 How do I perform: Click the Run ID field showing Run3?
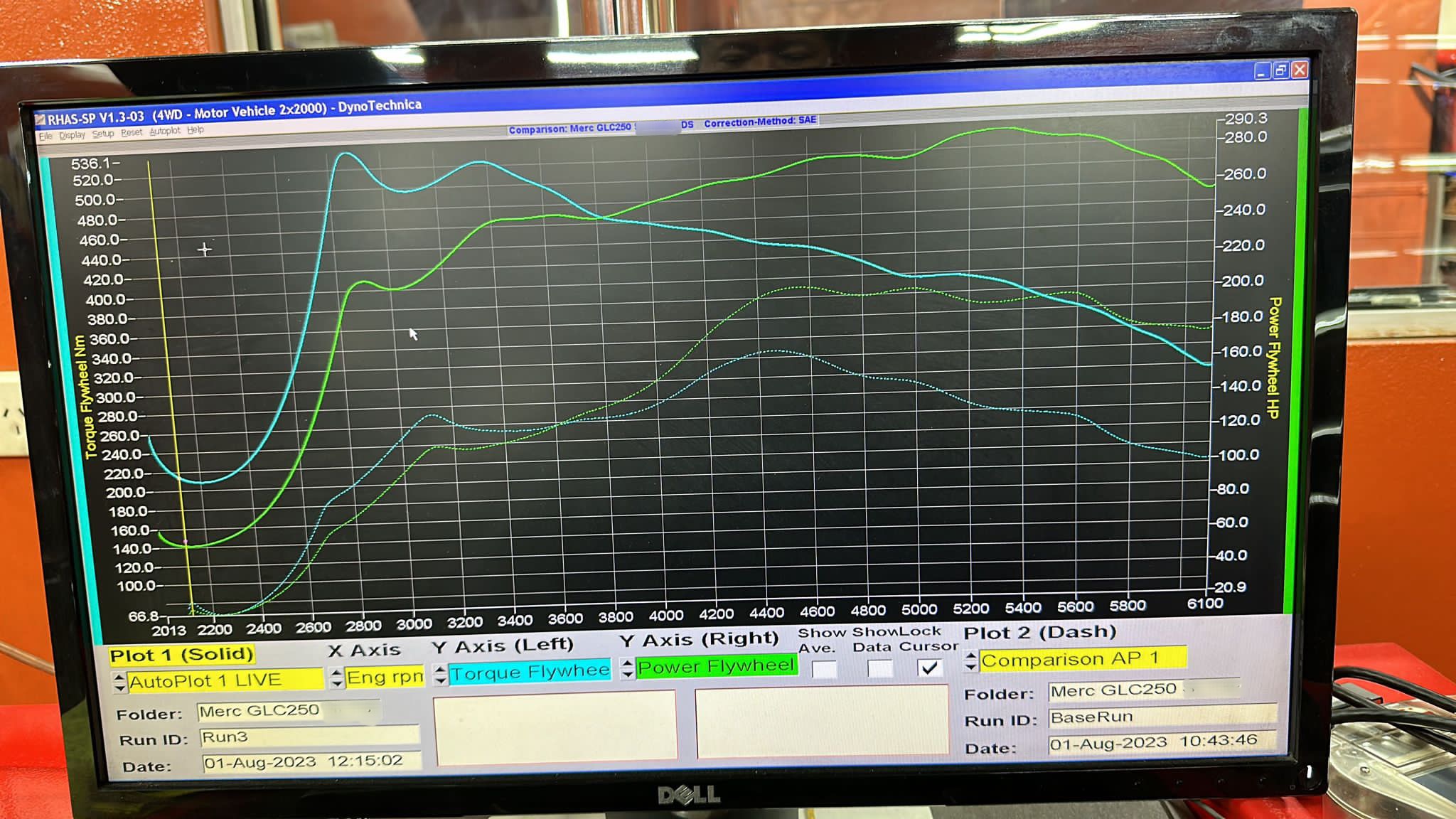tap(308, 737)
